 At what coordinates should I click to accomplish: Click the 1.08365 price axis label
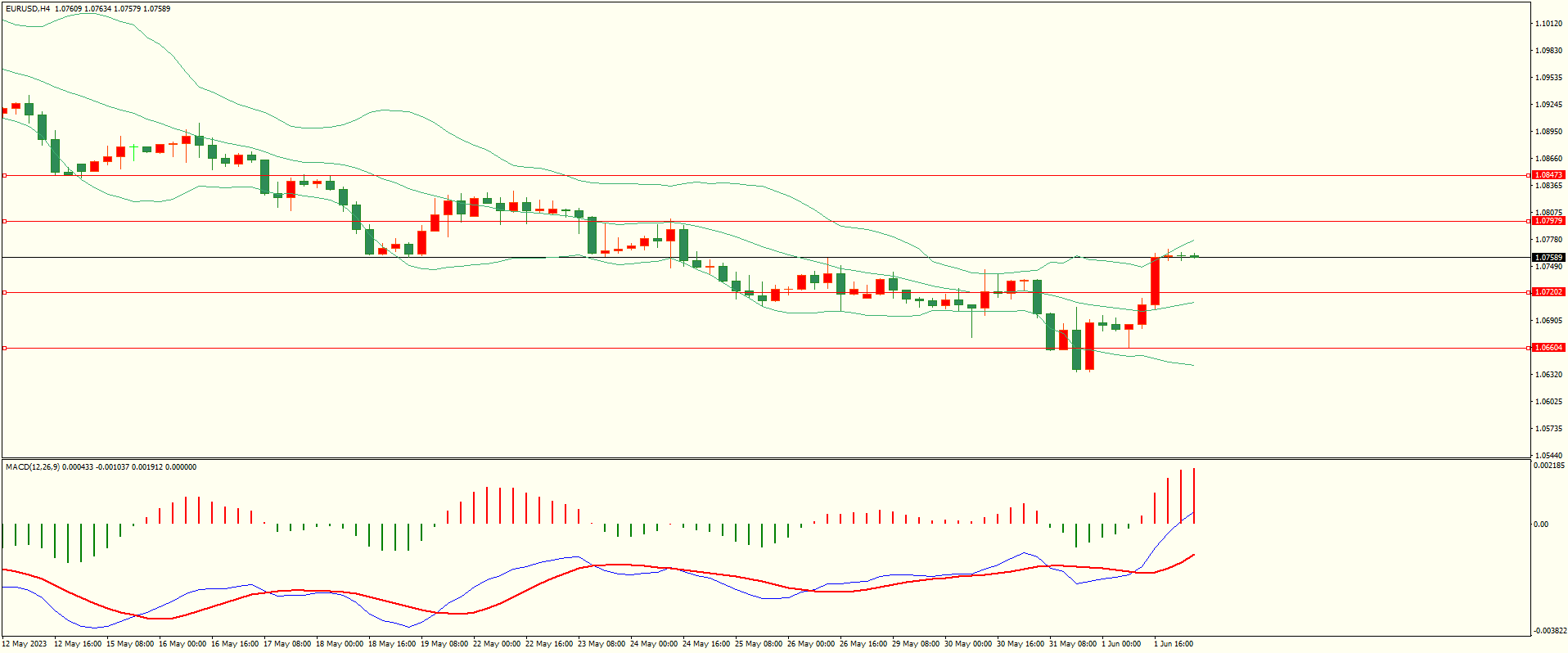coord(1548,186)
